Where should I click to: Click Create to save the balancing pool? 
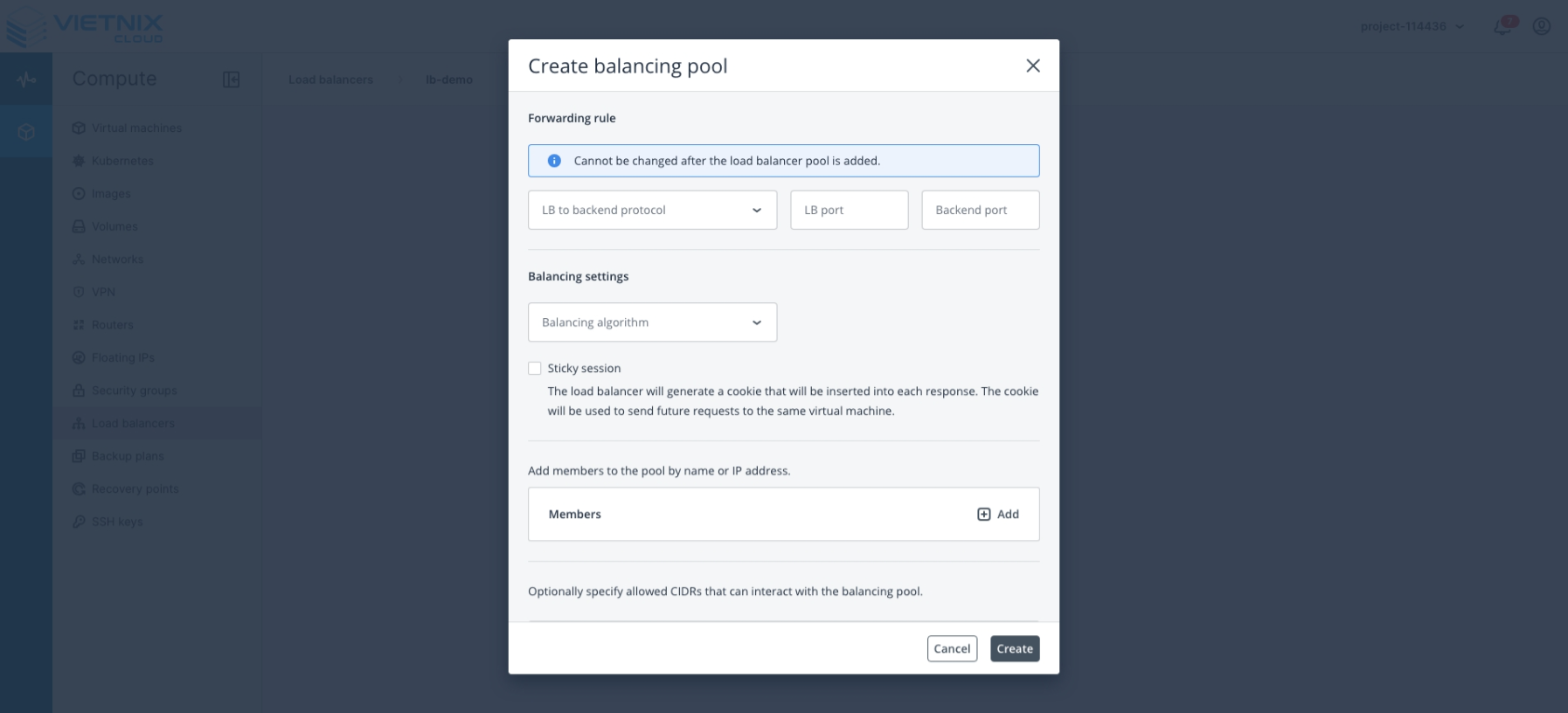[1014, 648]
